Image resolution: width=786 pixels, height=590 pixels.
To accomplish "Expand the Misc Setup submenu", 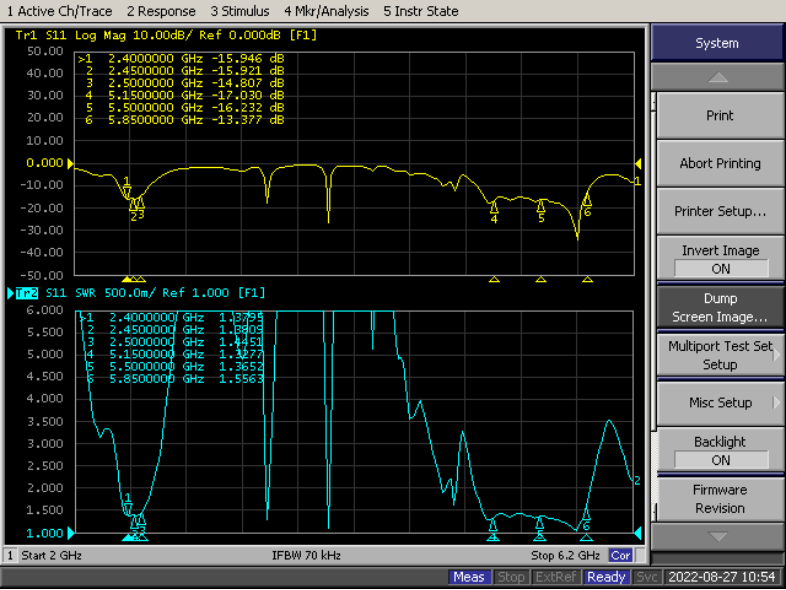I will (720, 403).
